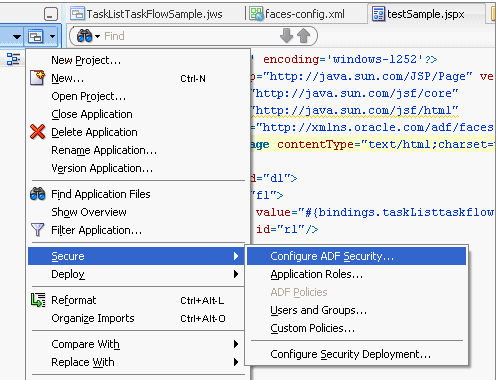This screenshot has width=501, height=380.
Task: Open the Find options dropdown arrow
Action: tap(97, 36)
